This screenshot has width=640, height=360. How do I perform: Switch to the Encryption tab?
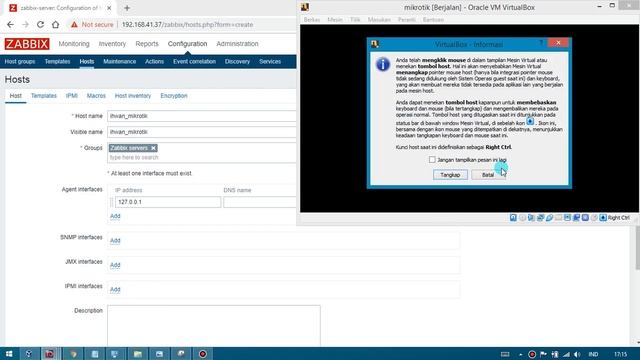(x=174, y=96)
